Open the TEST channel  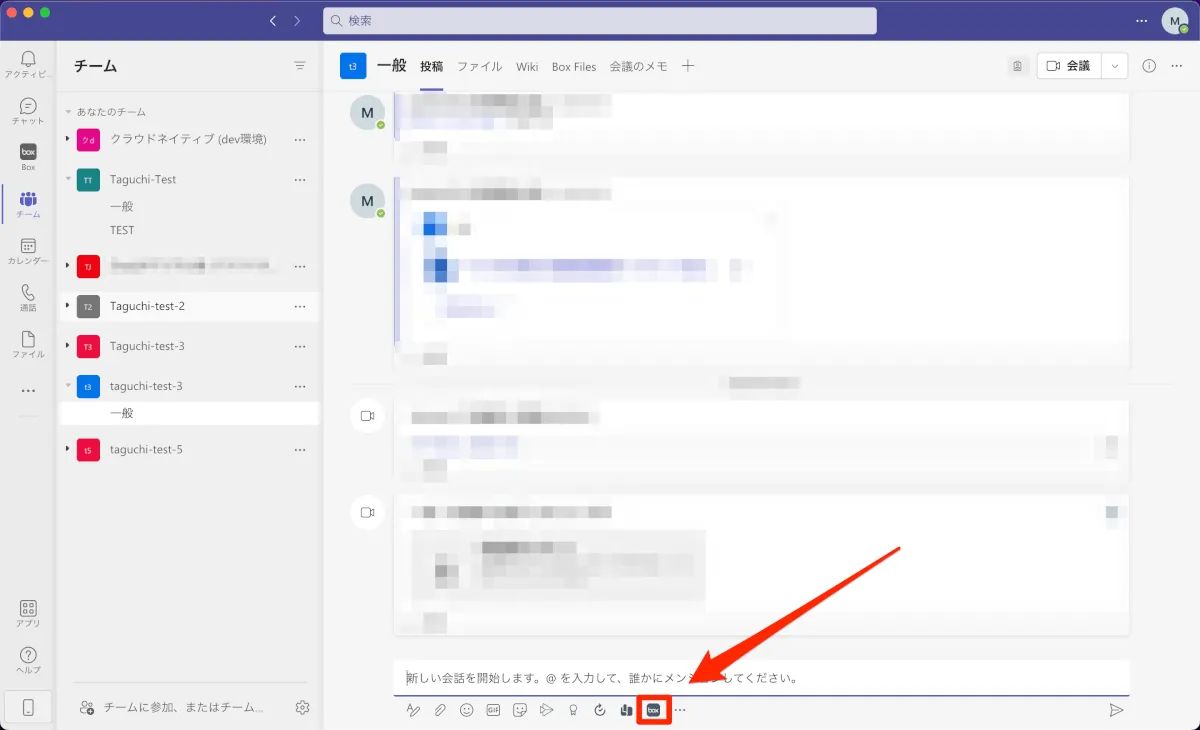coord(122,230)
